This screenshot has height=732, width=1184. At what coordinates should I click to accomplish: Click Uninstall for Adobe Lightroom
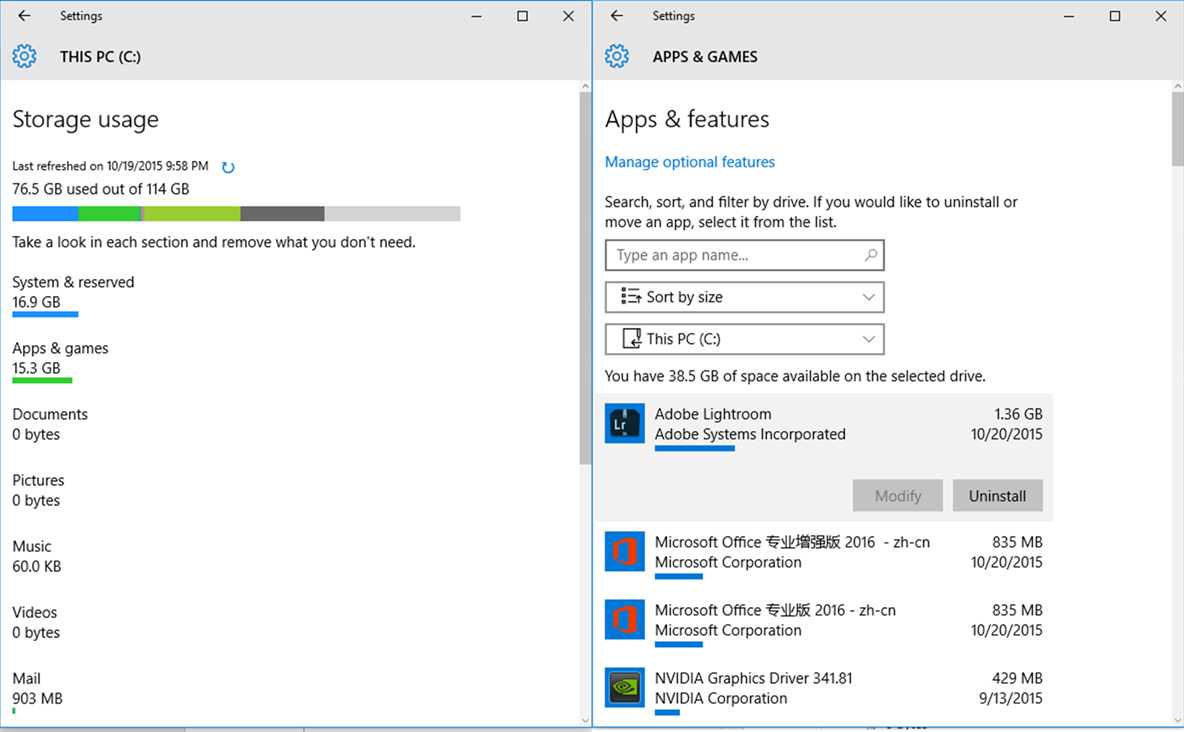pos(997,496)
